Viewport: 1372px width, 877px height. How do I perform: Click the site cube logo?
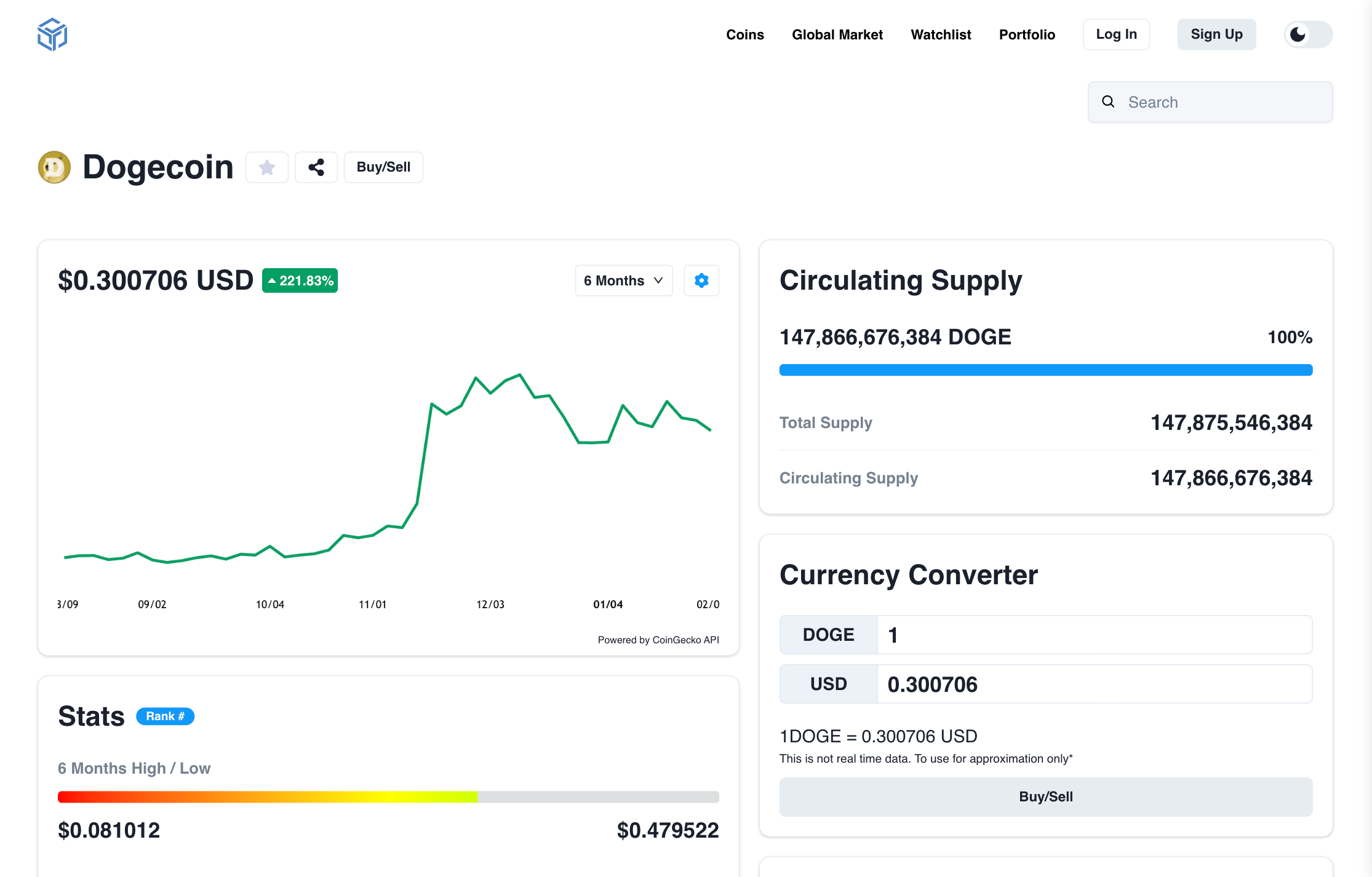click(x=52, y=34)
